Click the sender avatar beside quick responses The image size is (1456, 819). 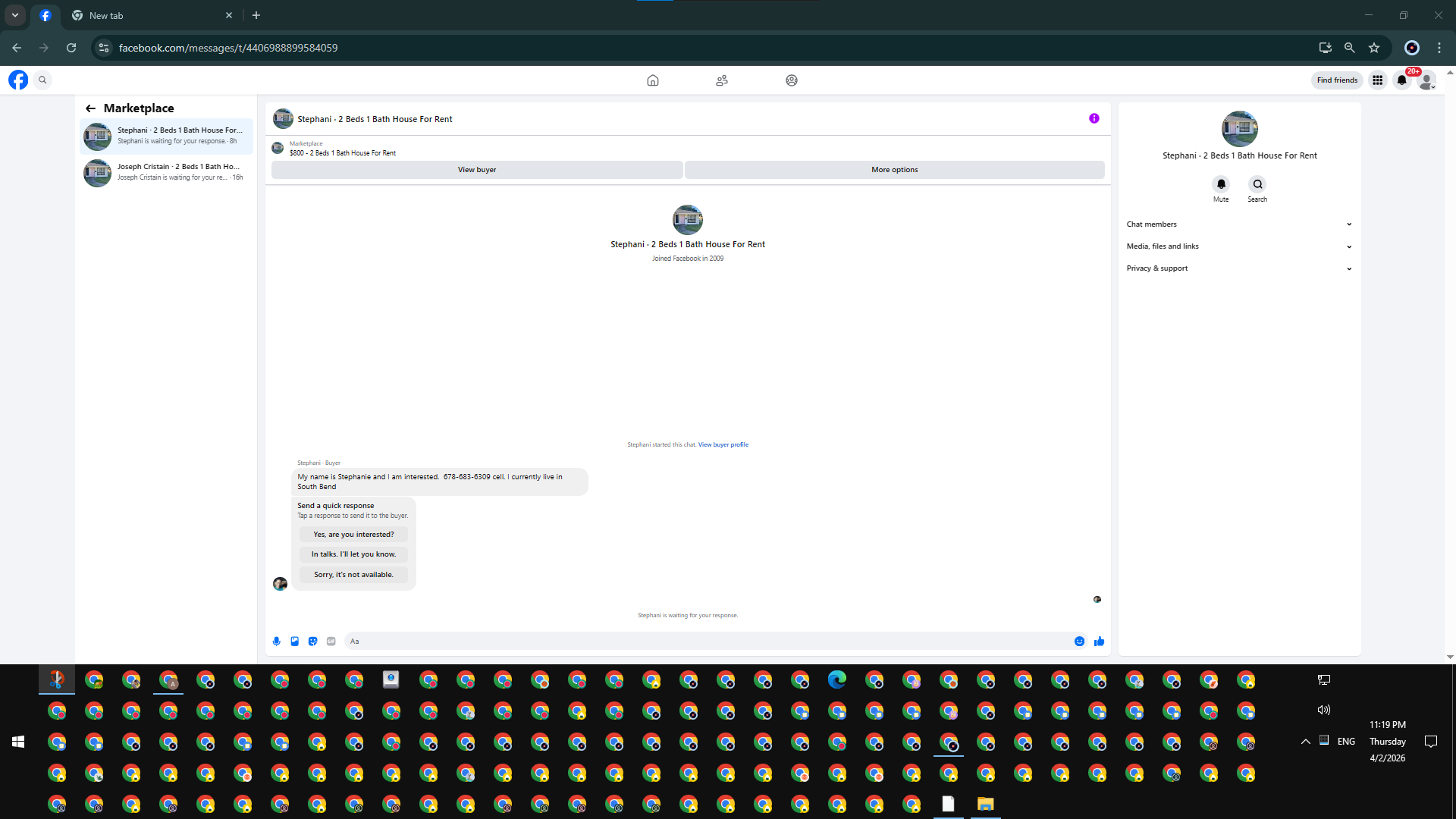[x=280, y=583]
